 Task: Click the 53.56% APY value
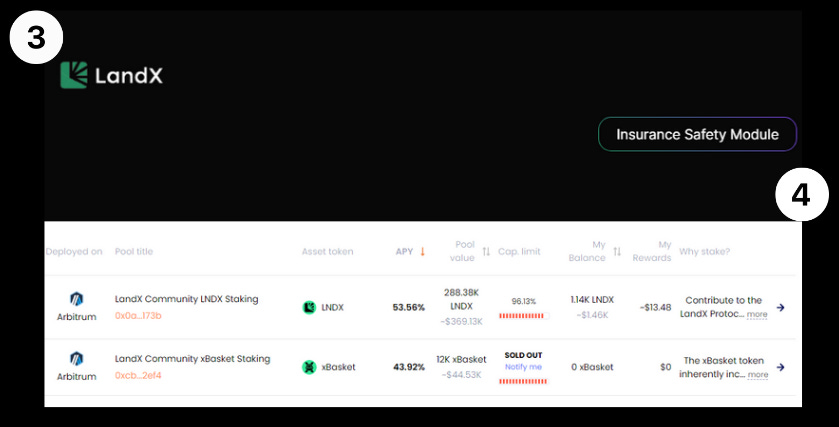coord(408,308)
